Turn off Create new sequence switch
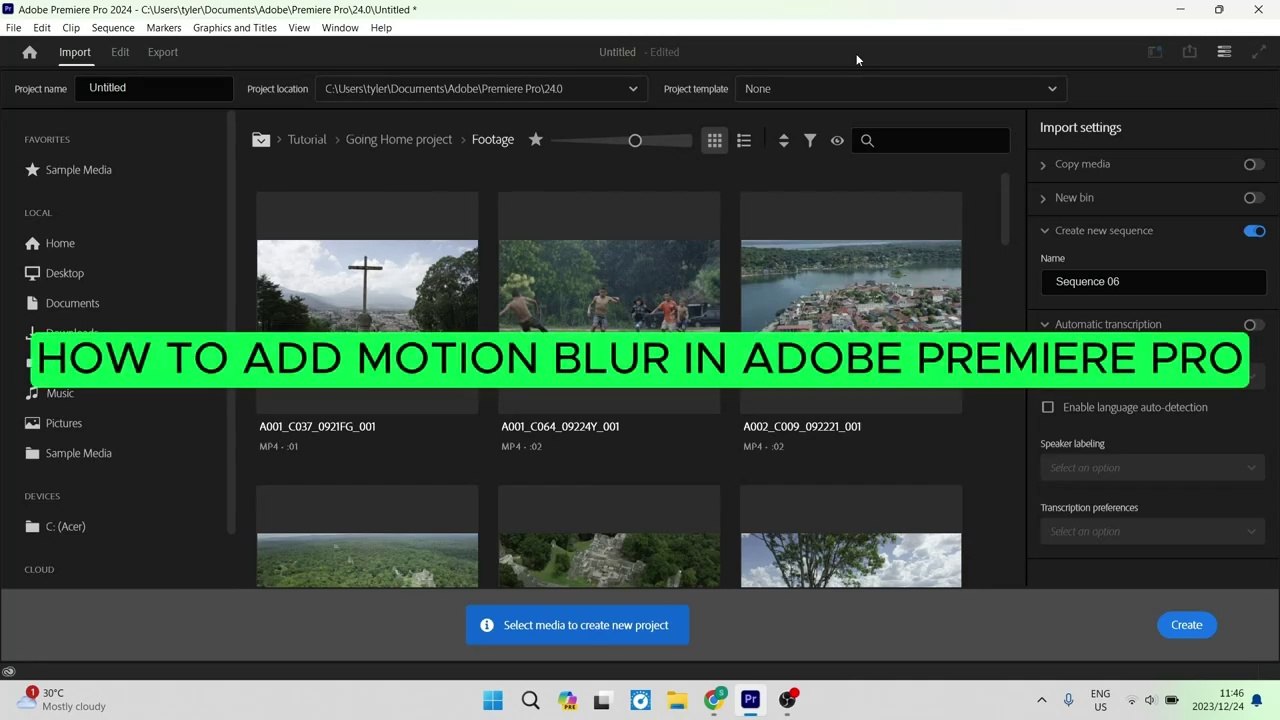Image resolution: width=1280 pixels, height=720 pixels. click(x=1254, y=231)
